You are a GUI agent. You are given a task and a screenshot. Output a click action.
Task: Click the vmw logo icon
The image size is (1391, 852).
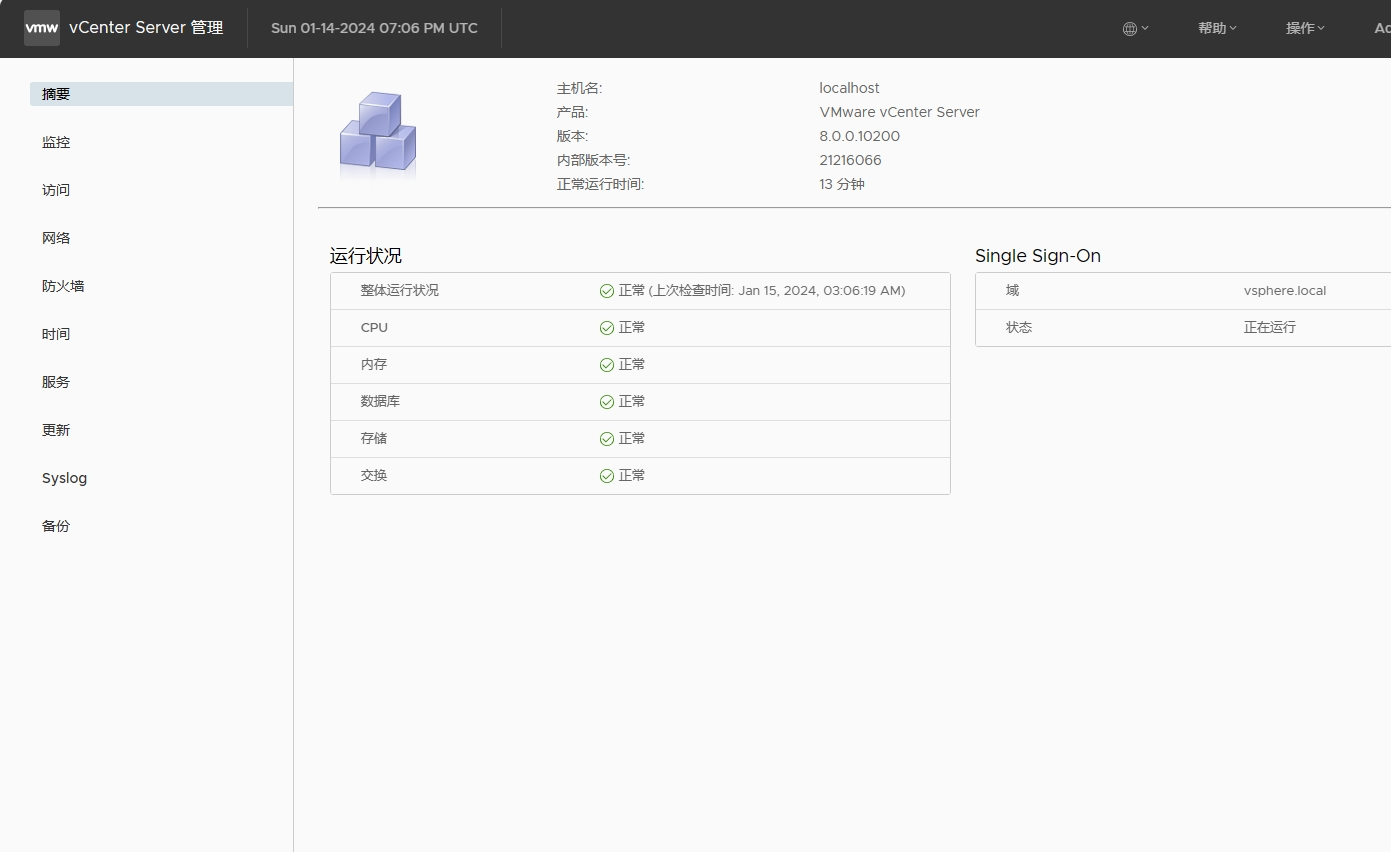coord(42,28)
